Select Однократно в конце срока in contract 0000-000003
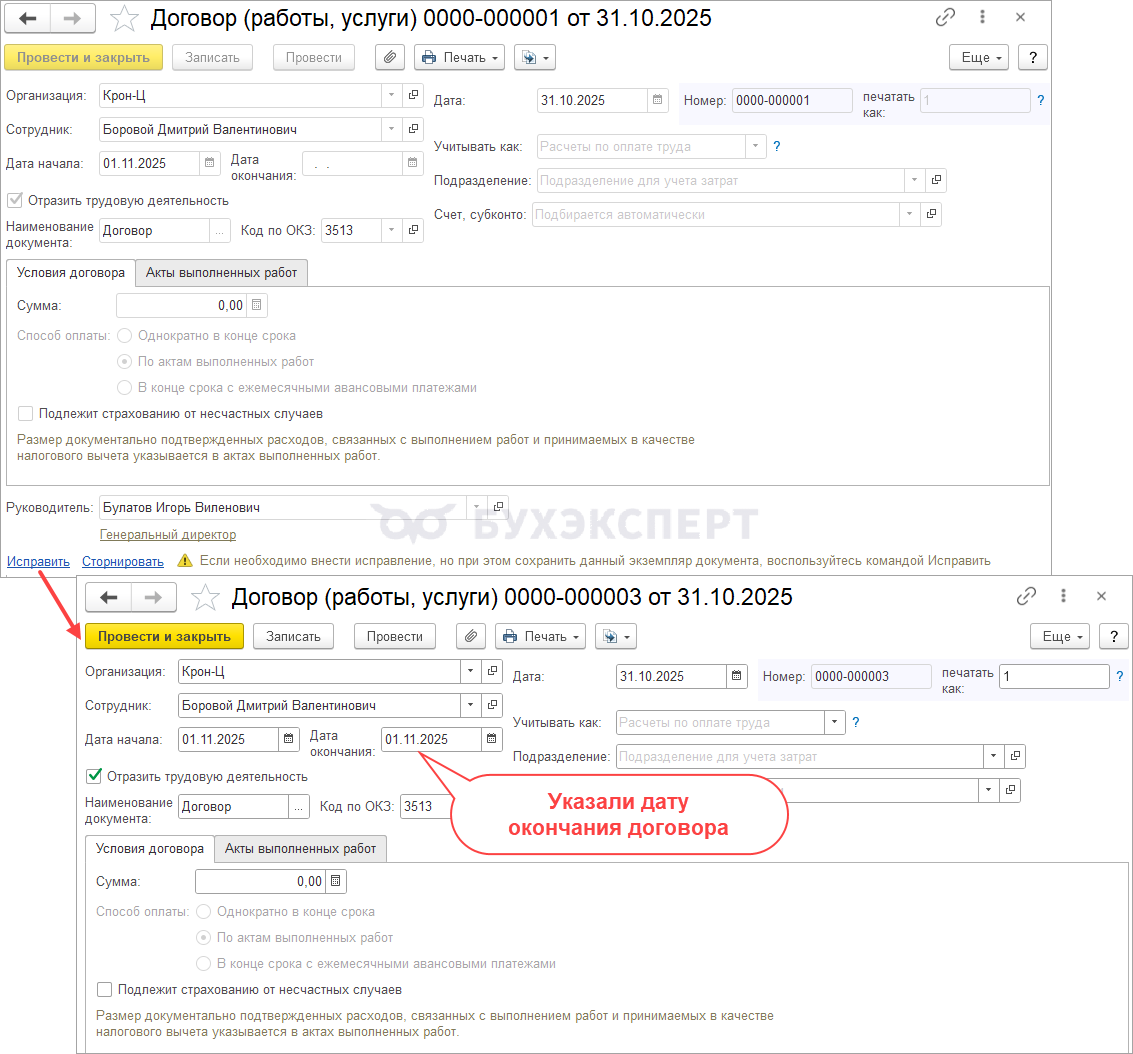This screenshot has height=1054, width=1133. click(204, 911)
